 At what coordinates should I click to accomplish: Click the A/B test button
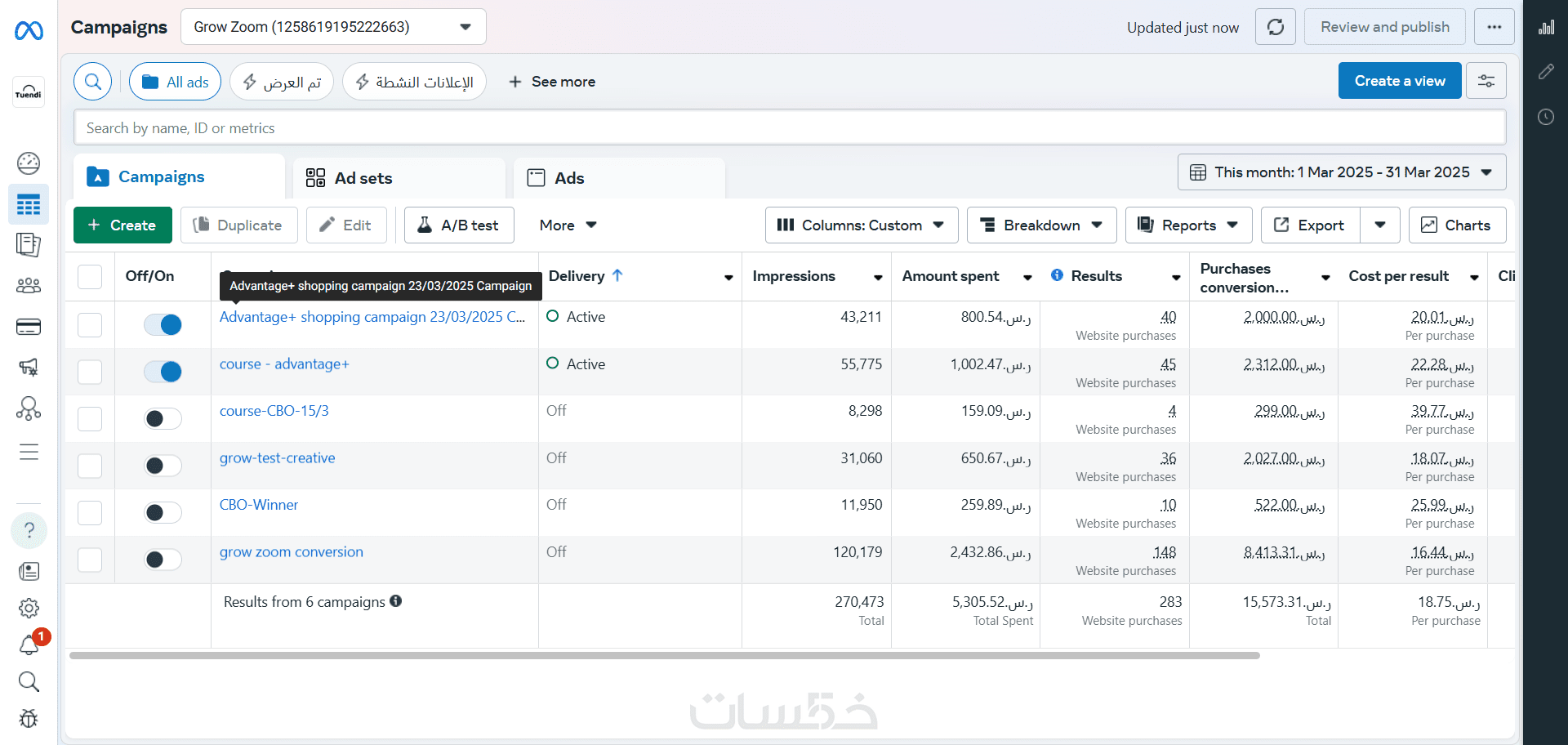[x=459, y=225]
